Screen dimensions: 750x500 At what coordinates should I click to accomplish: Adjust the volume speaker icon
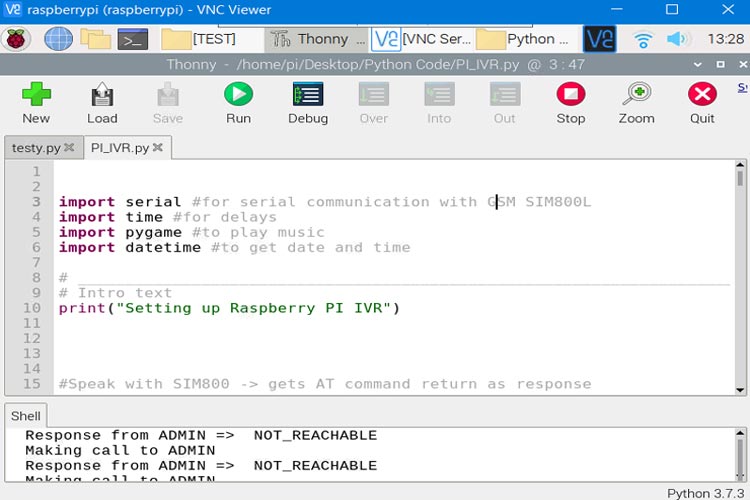(x=678, y=39)
